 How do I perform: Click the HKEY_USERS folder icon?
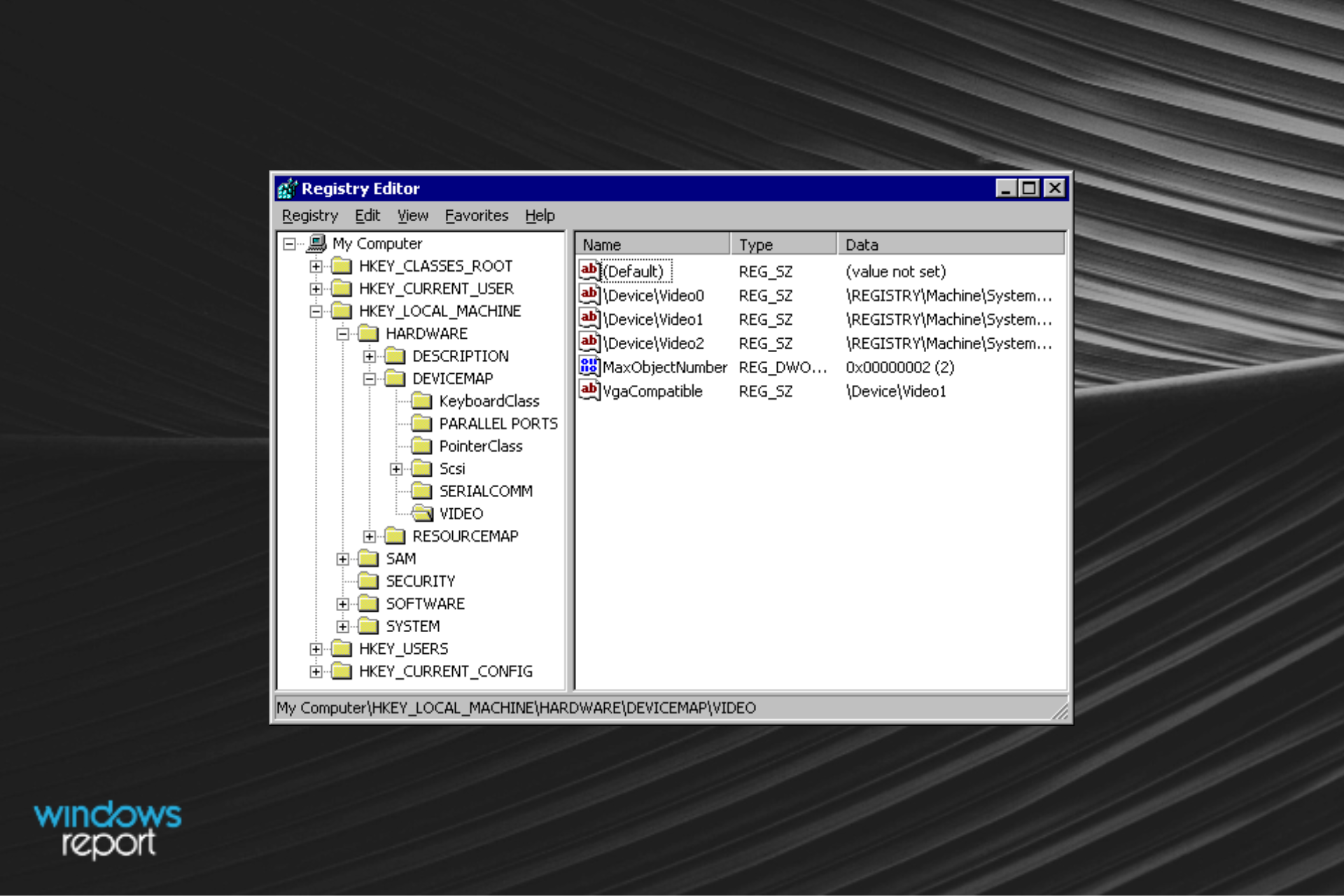click(342, 648)
